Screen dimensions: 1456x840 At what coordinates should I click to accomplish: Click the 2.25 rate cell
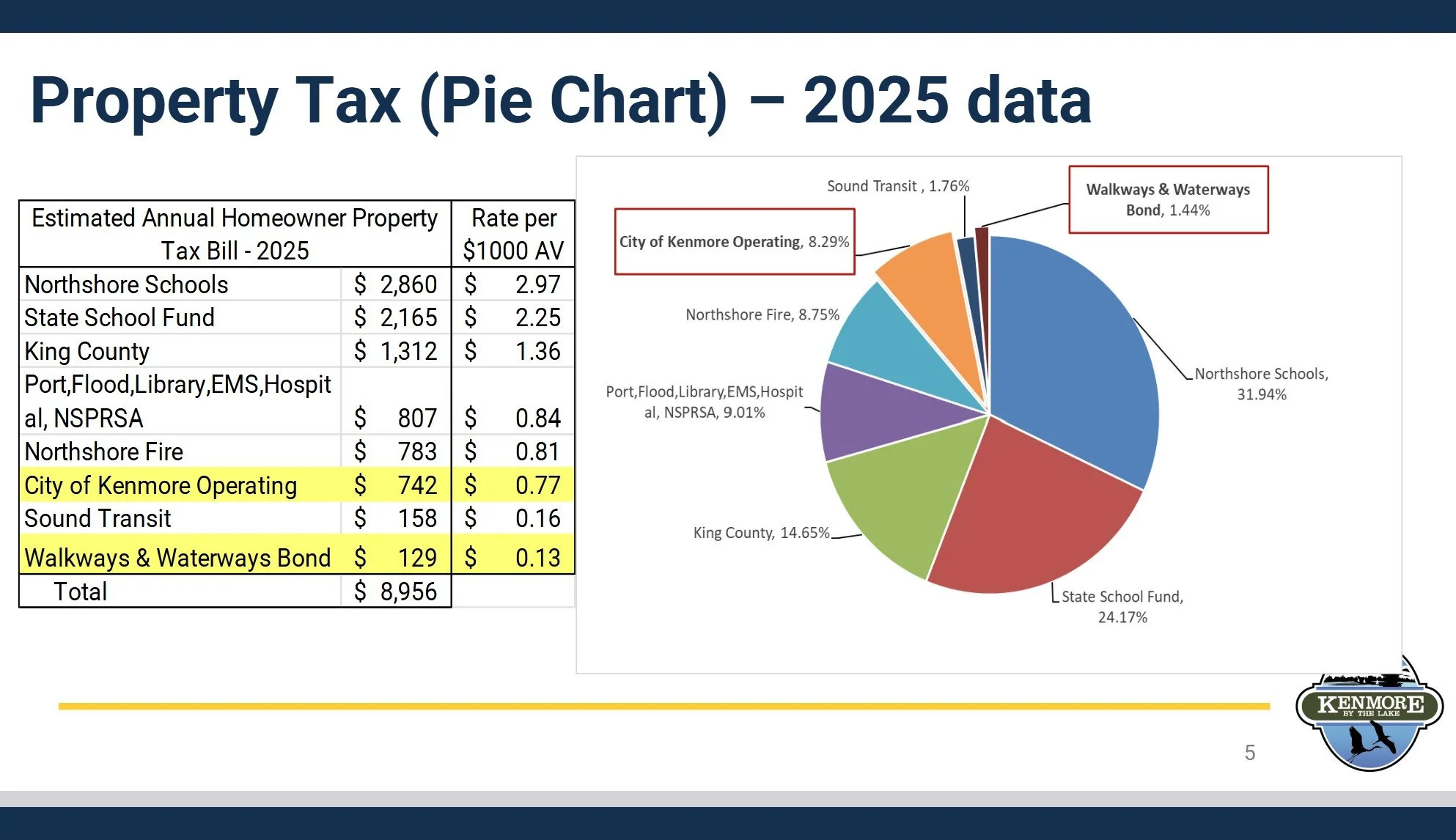513,317
